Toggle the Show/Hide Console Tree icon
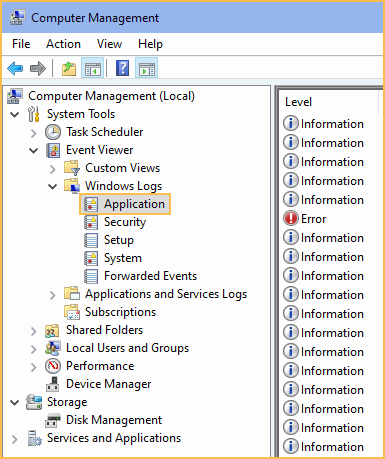Image resolution: width=385 pixels, height=459 pixels. pyautogui.click(x=92, y=68)
